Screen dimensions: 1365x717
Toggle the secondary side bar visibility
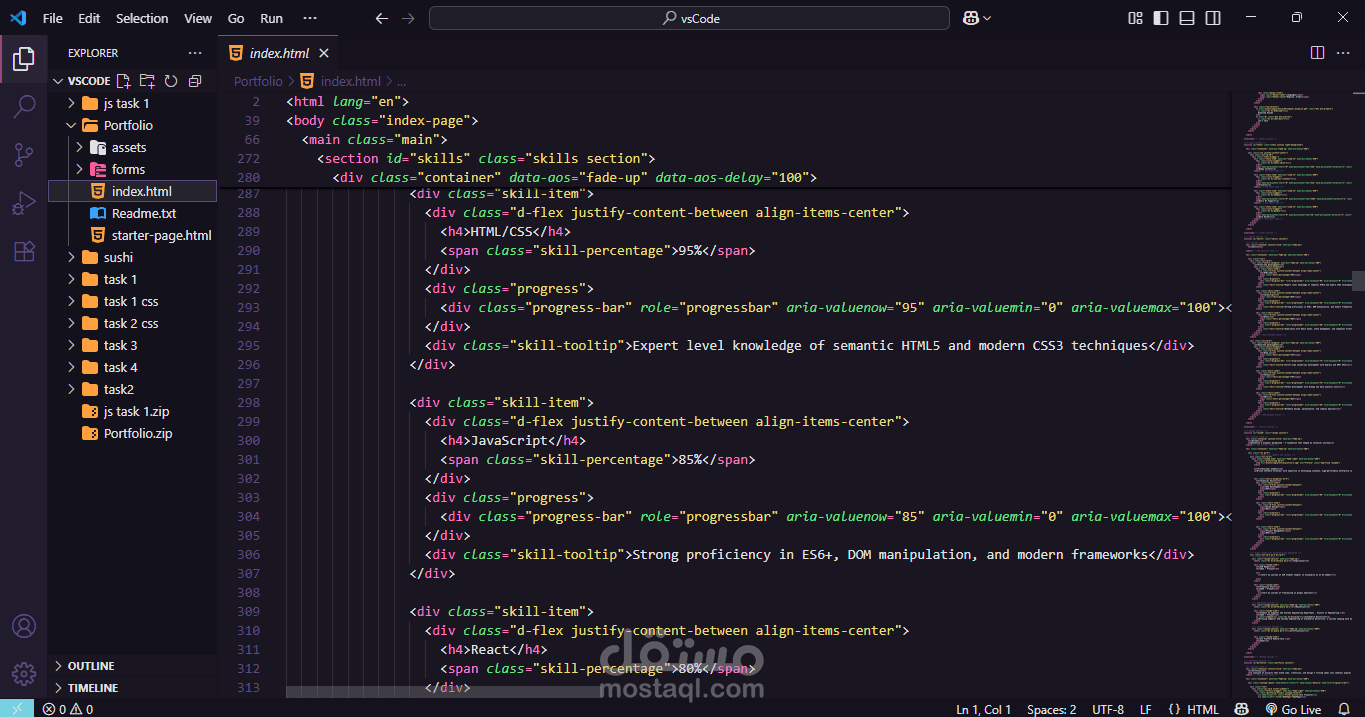tap(1213, 18)
